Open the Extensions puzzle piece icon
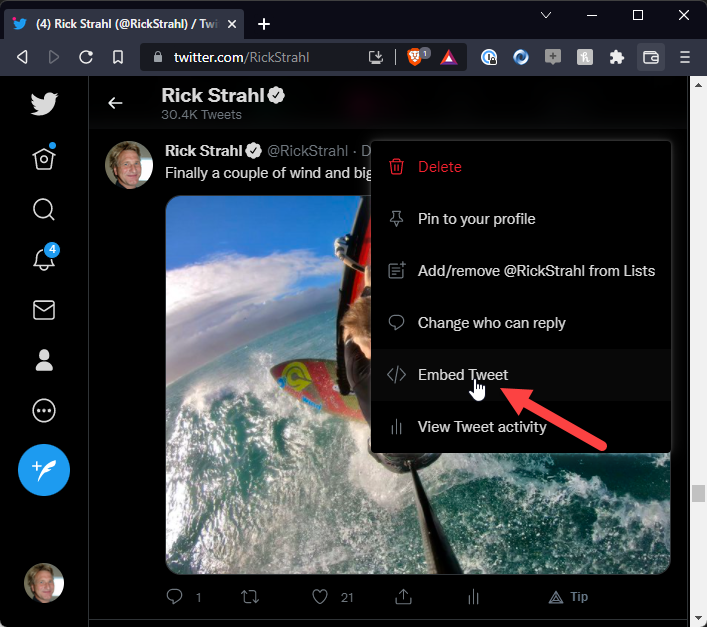This screenshot has height=627, width=707. [x=617, y=57]
